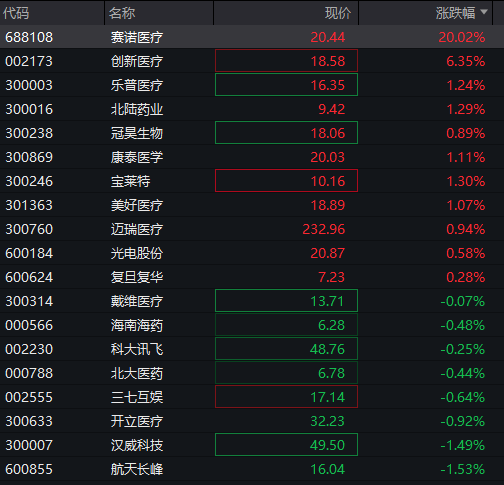The image size is (504, 485).
Task: Click price 6.28 of 海南海药
Action: [331, 325]
